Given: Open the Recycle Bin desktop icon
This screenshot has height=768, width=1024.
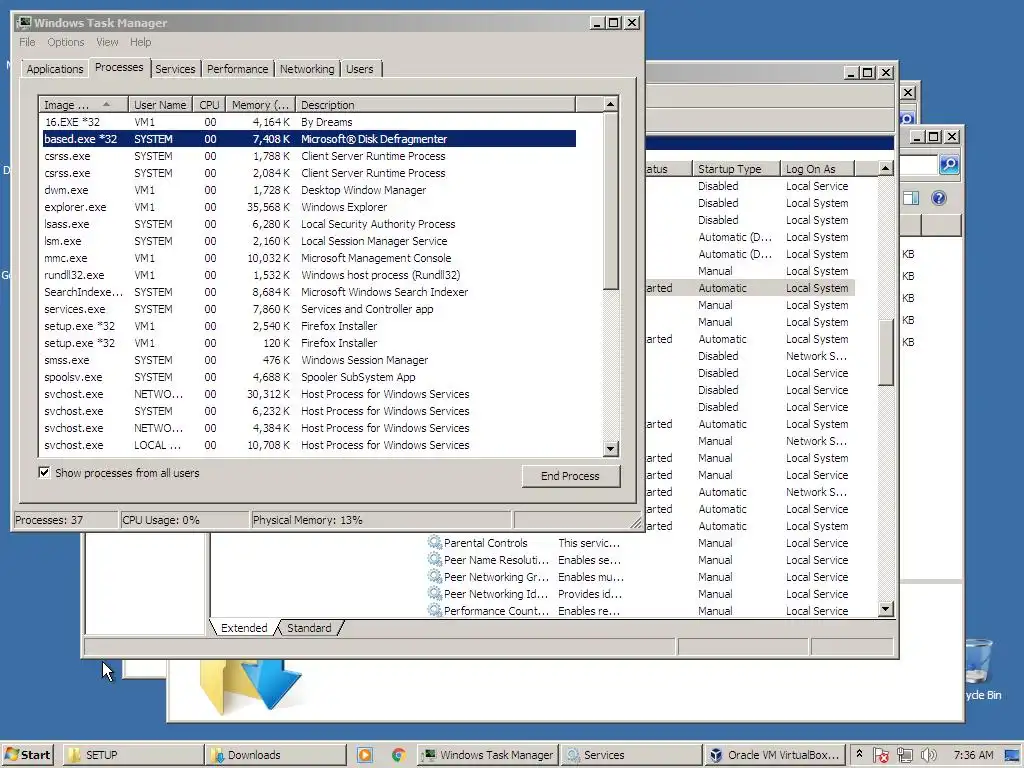Looking at the screenshot, I should coord(980,669).
